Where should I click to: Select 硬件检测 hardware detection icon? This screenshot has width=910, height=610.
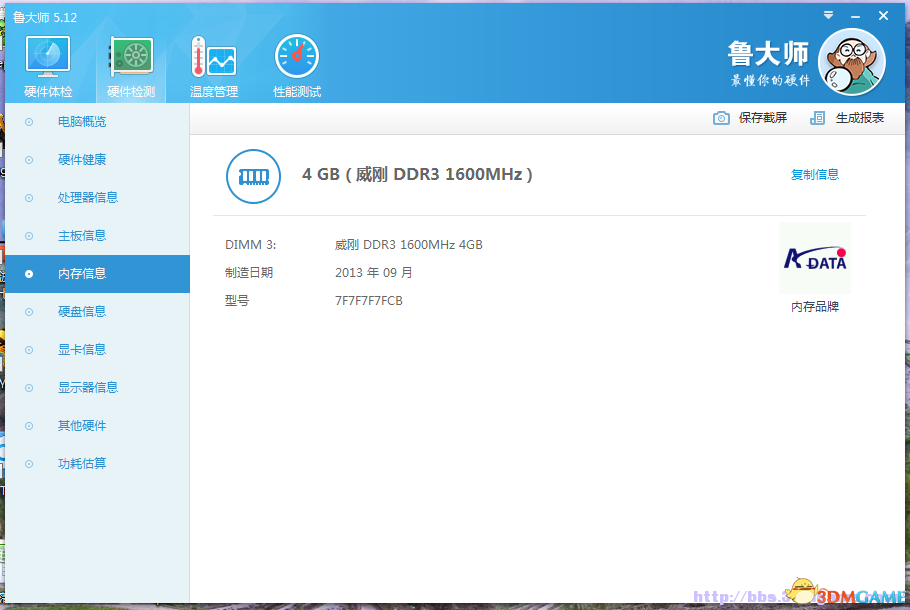(131, 57)
